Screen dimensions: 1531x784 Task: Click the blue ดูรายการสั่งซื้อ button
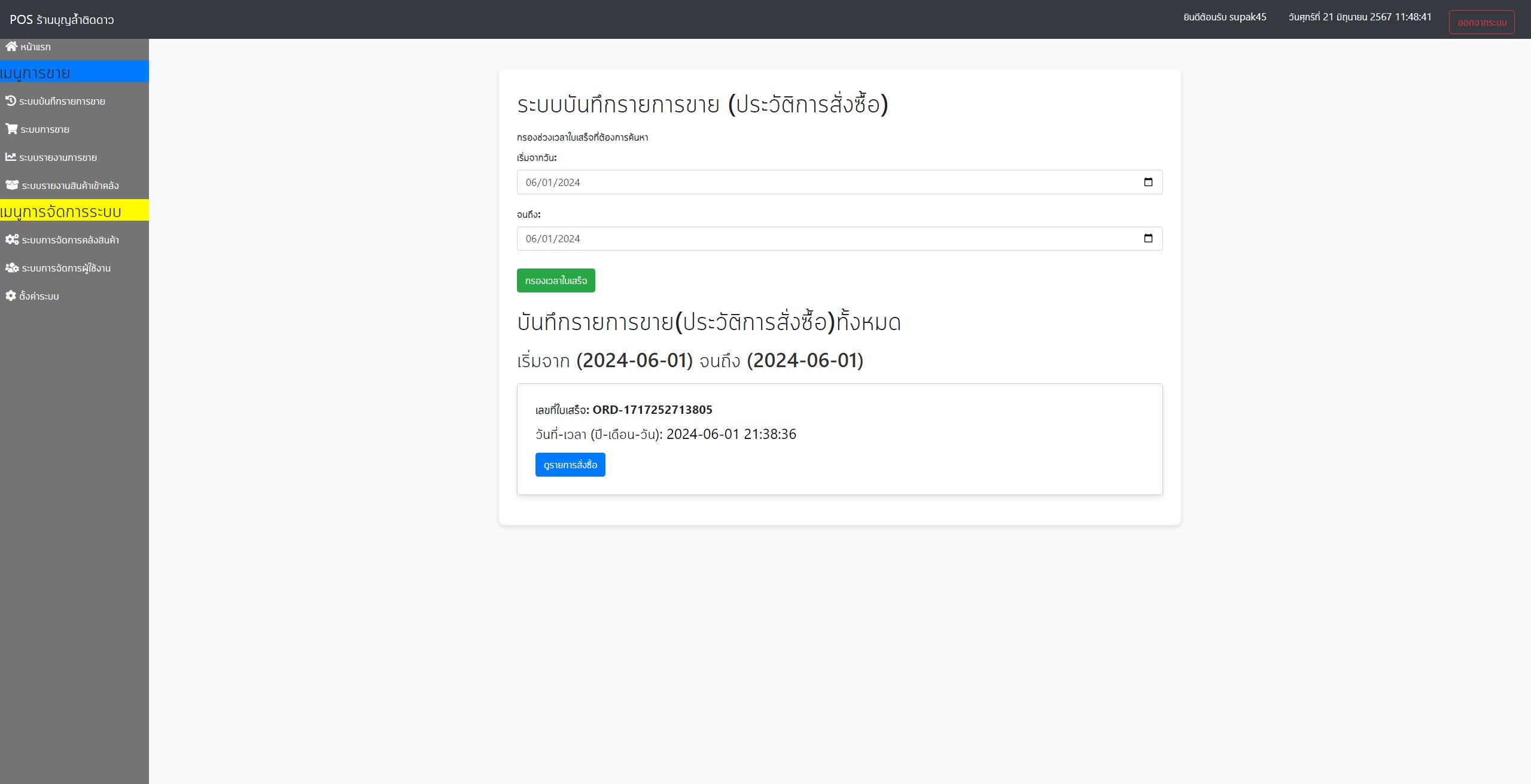[570, 465]
